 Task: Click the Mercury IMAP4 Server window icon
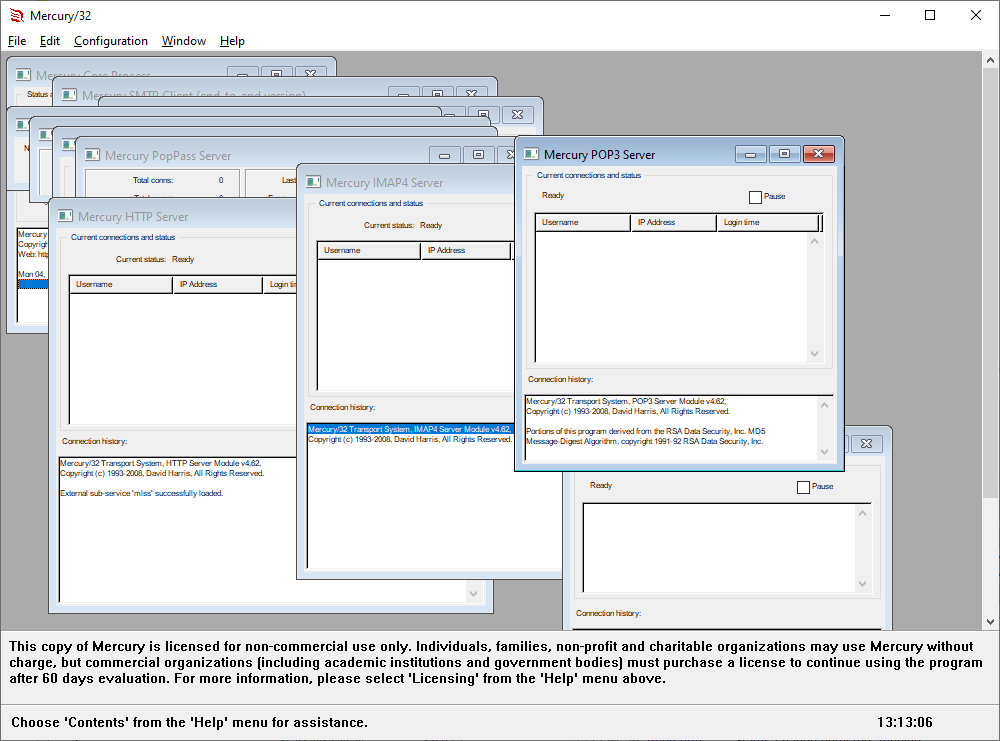pyautogui.click(x=314, y=182)
